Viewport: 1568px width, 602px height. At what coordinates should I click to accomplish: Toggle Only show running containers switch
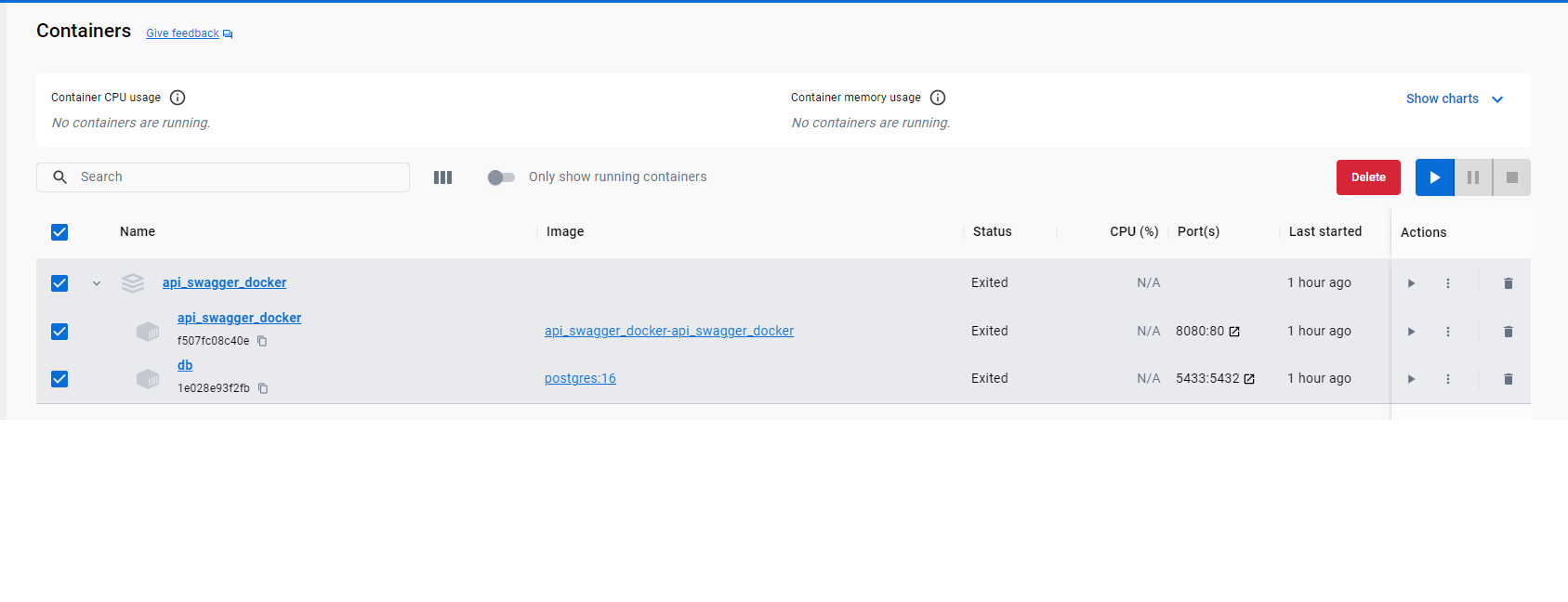(501, 177)
